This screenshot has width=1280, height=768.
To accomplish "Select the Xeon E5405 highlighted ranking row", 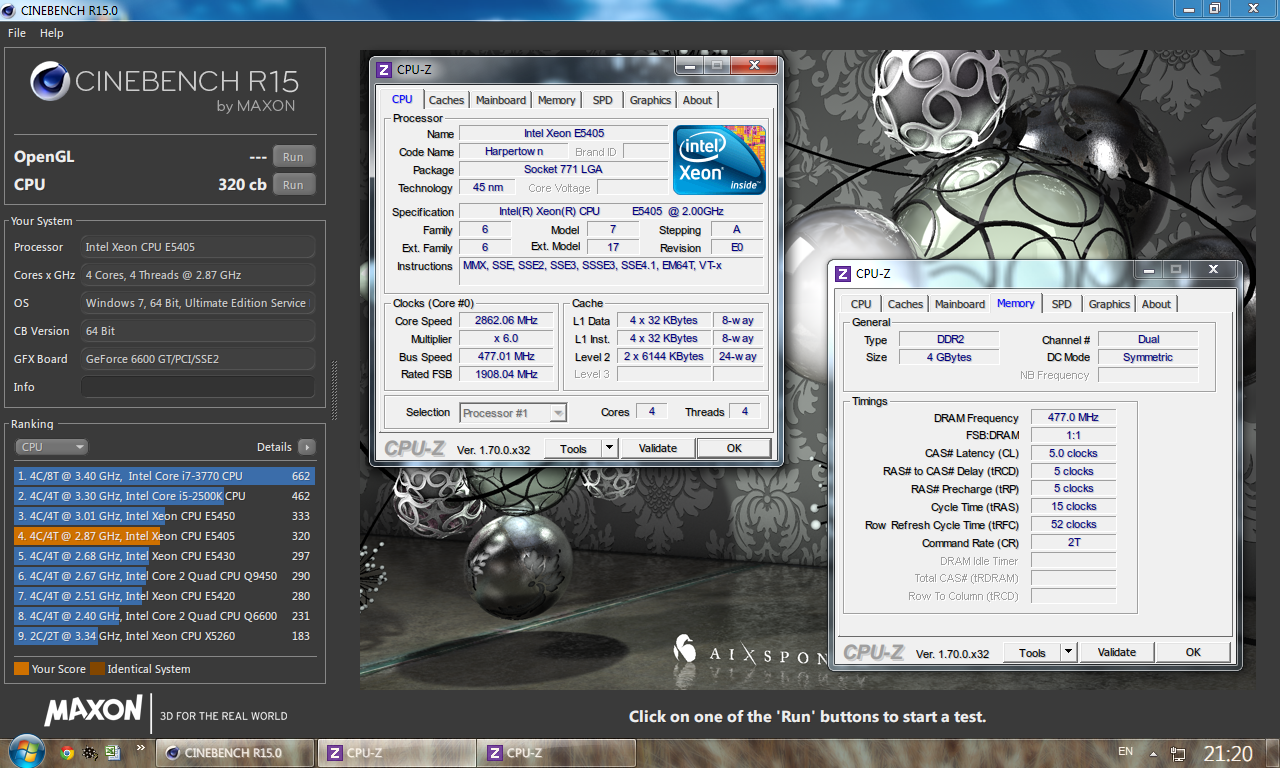I will (x=164, y=536).
